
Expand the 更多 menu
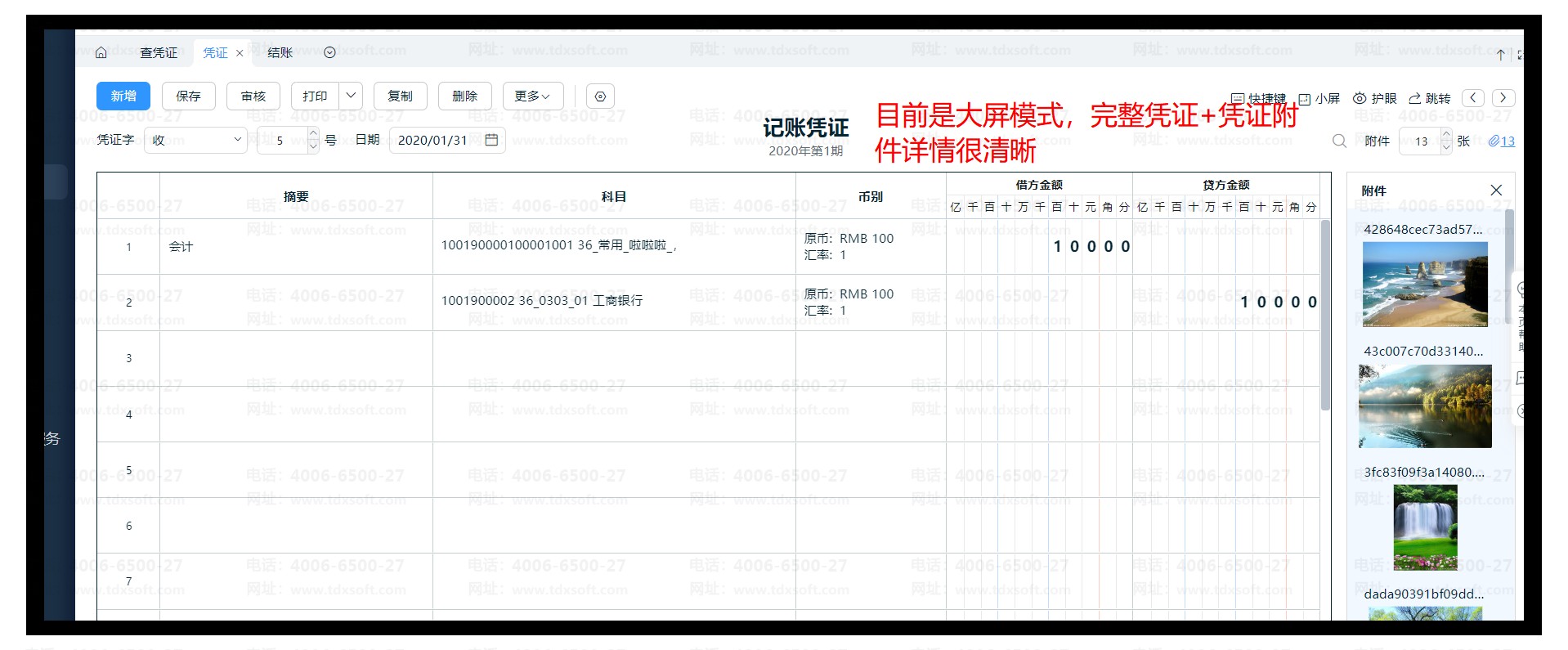[532, 96]
